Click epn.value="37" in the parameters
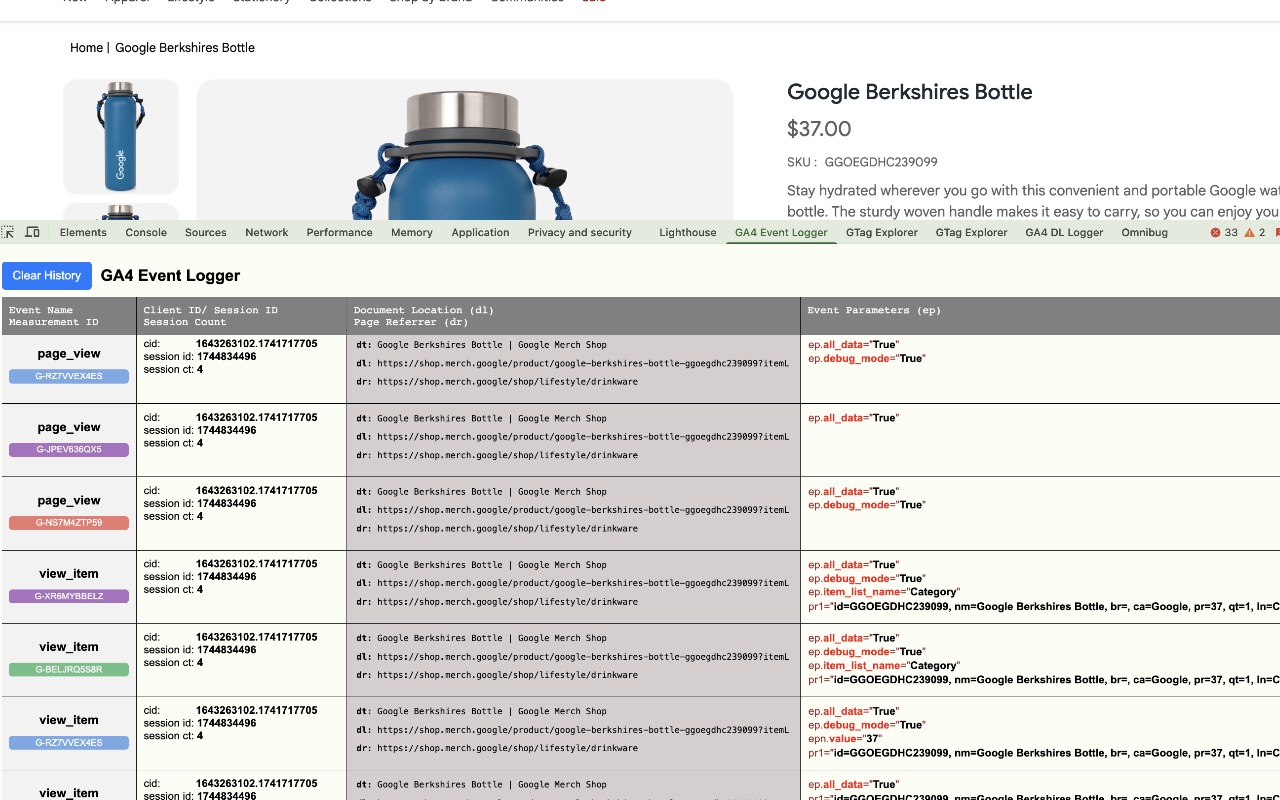The height and width of the screenshot is (800, 1280). [845, 739]
